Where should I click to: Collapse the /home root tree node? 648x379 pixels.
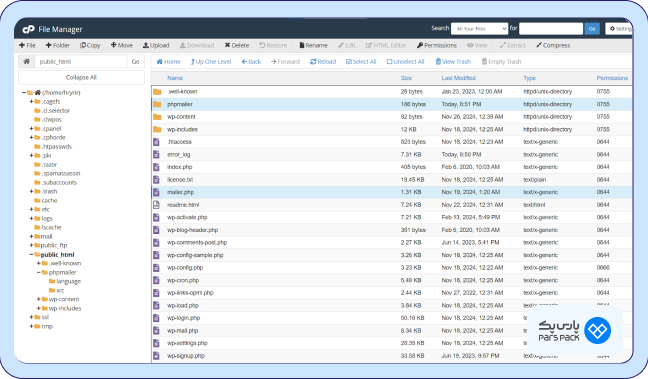(x=24, y=93)
